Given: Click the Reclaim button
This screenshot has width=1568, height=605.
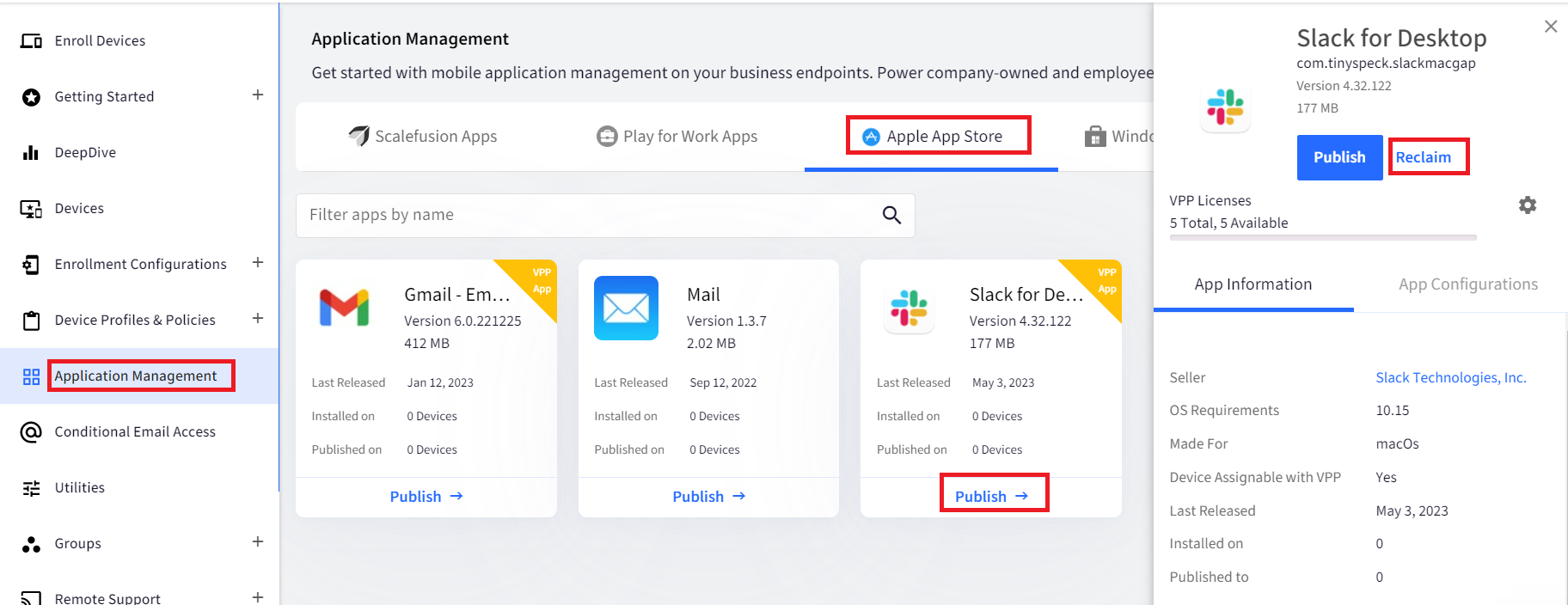Looking at the screenshot, I should pyautogui.click(x=1423, y=157).
